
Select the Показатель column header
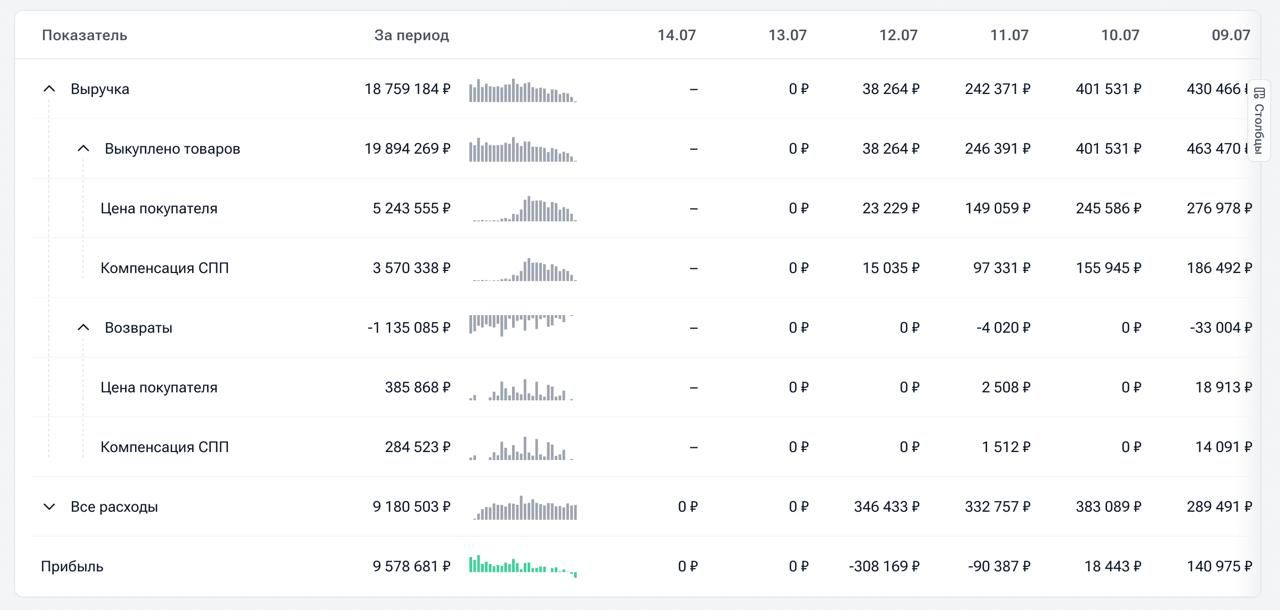tap(84, 35)
